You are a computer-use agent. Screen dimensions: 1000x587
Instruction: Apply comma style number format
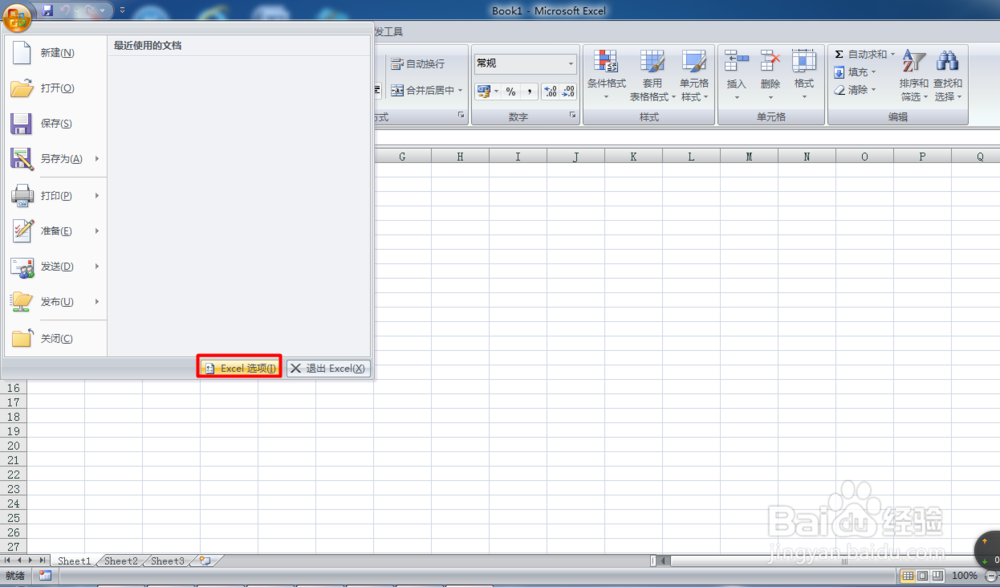click(x=529, y=91)
